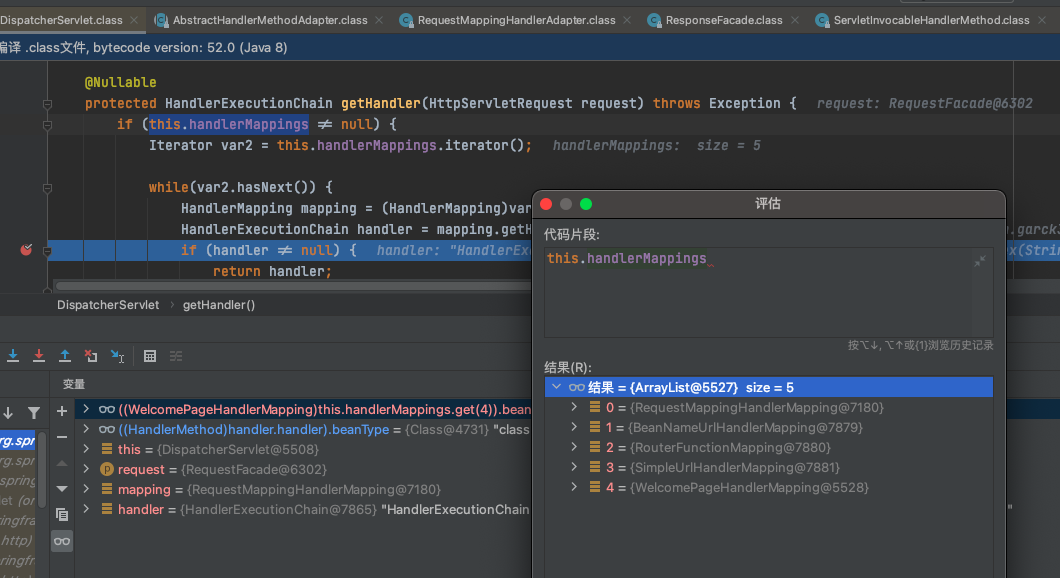Click field icon beside the handler variable

point(107,509)
